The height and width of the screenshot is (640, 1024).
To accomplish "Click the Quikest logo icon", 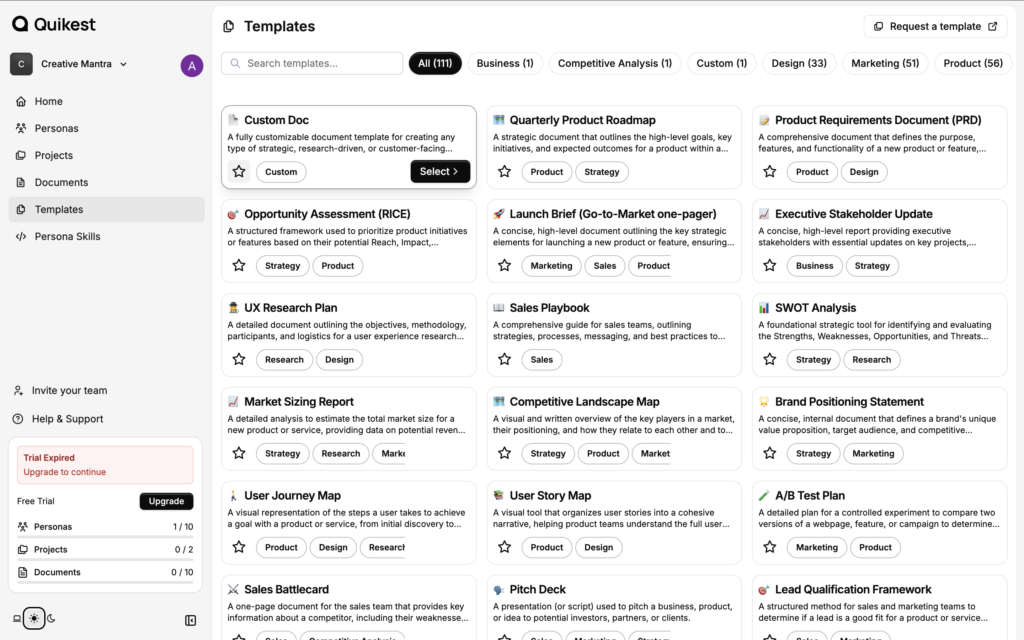I will pos(20,24).
